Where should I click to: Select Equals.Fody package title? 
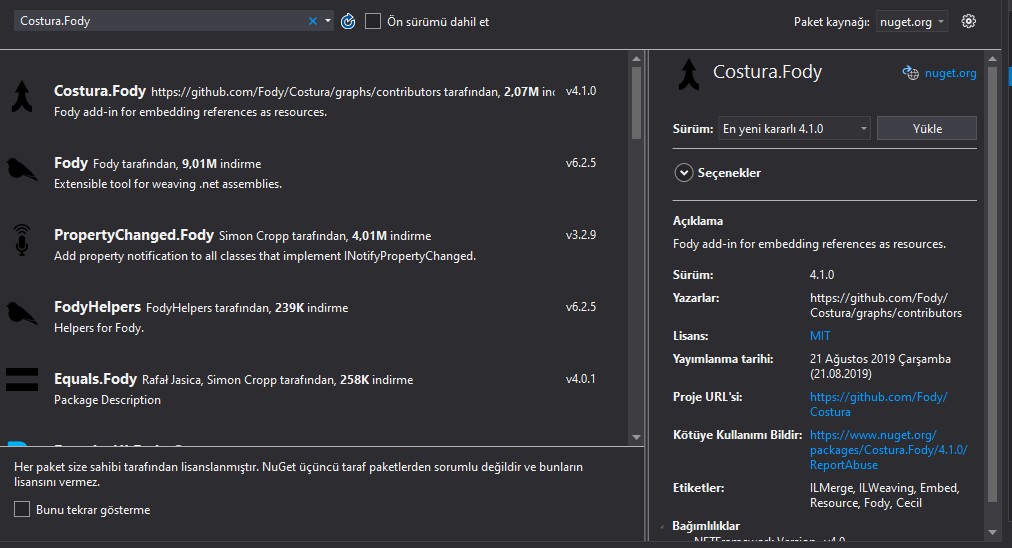pos(96,379)
